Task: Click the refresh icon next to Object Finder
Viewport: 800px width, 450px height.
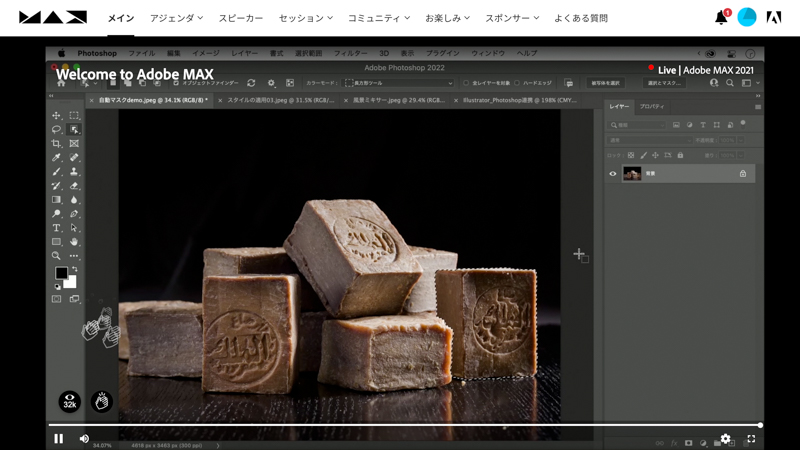Action: [251, 83]
